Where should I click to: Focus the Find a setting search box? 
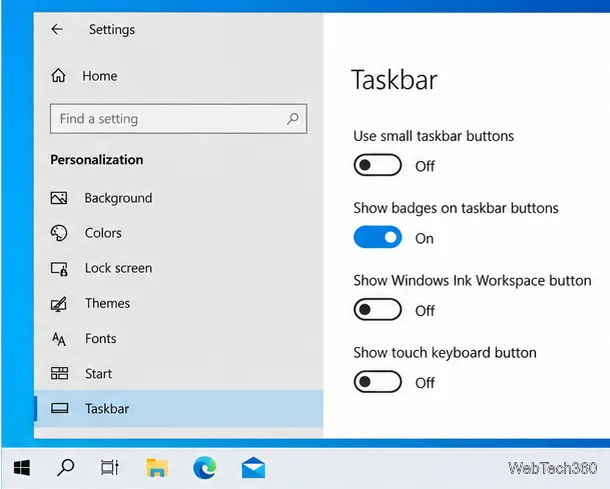click(179, 119)
